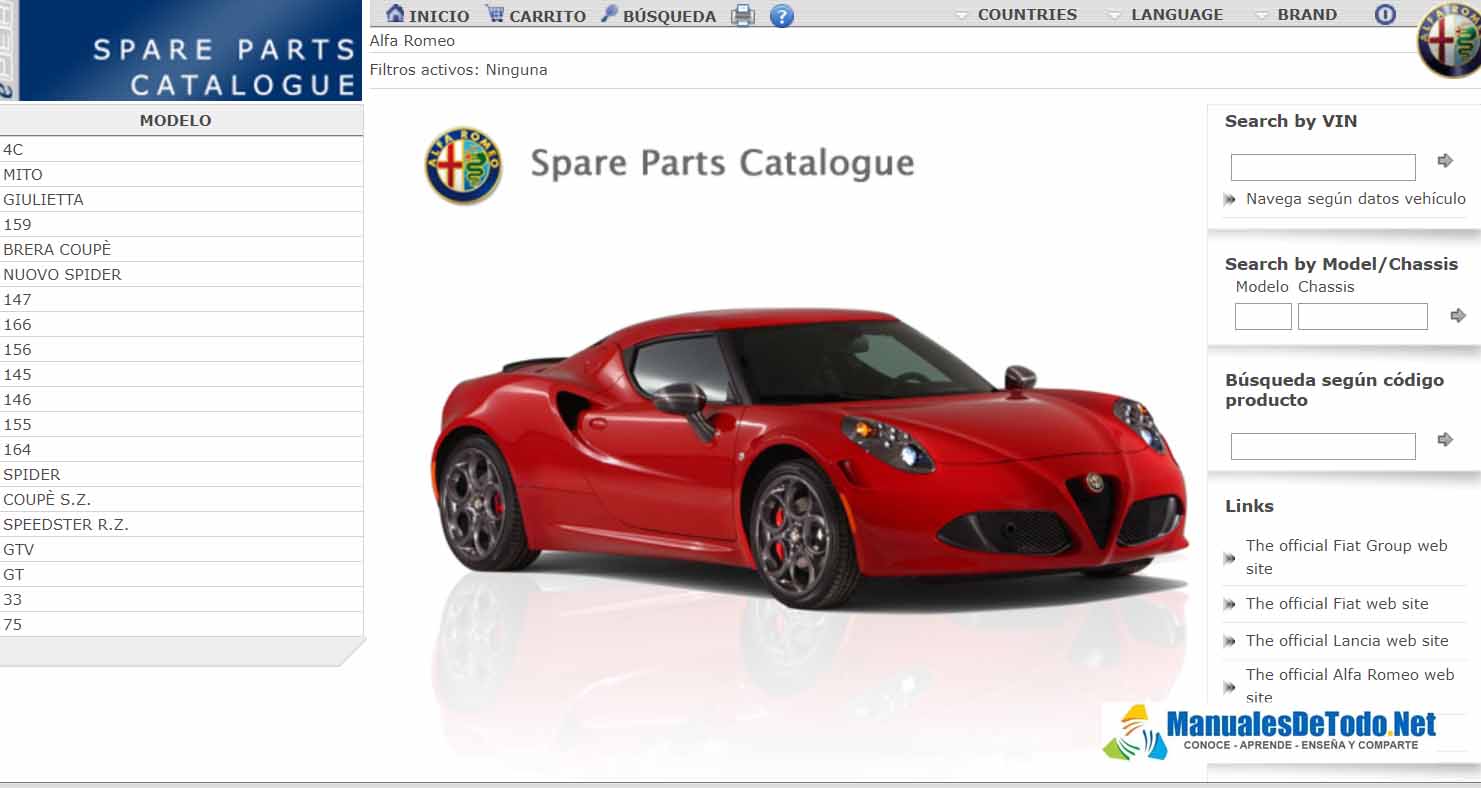Viewport: 1481px width, 788px height.
Task: Select the 75 model
Action: (181, 624)
